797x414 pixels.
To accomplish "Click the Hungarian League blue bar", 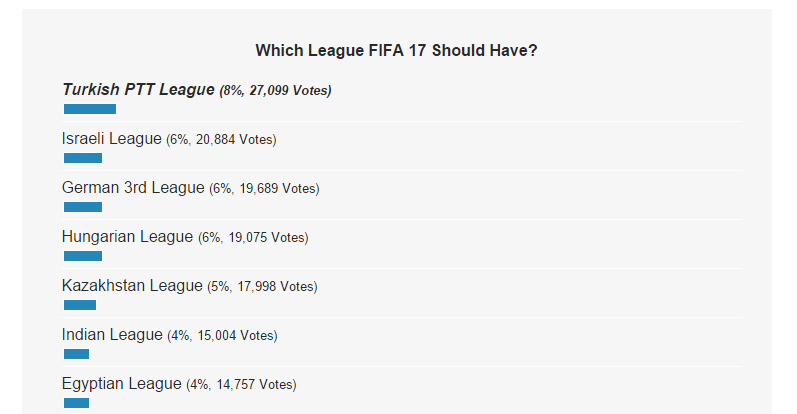I will [83, 256].
